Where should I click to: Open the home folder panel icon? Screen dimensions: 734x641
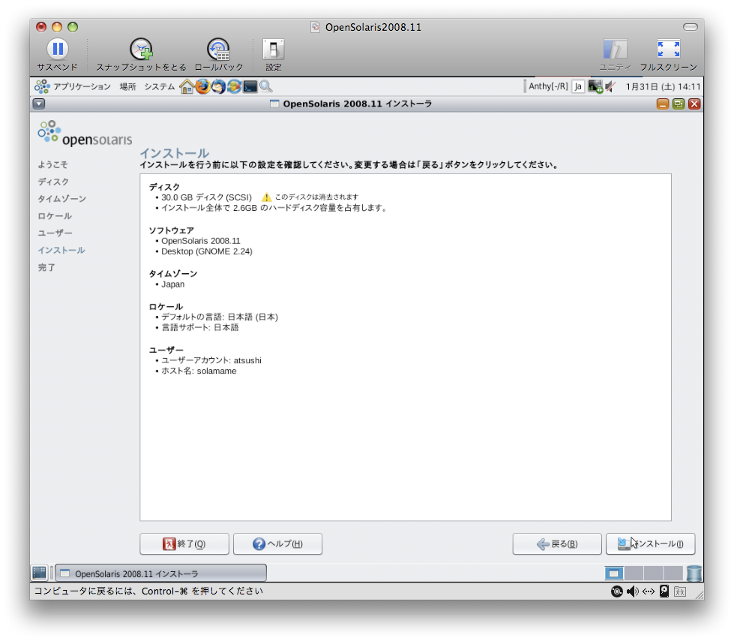click(x=187, y=87)
